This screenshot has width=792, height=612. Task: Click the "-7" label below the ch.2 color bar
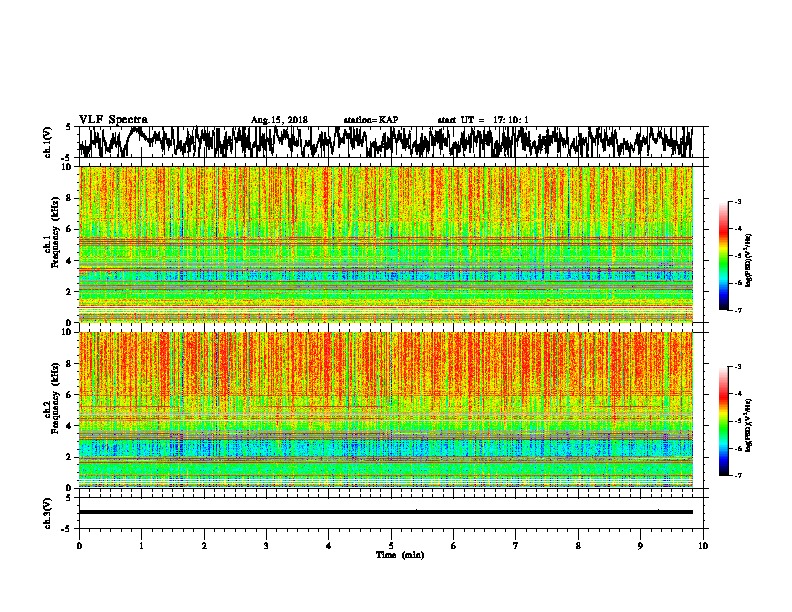click(x=738, y=475)
